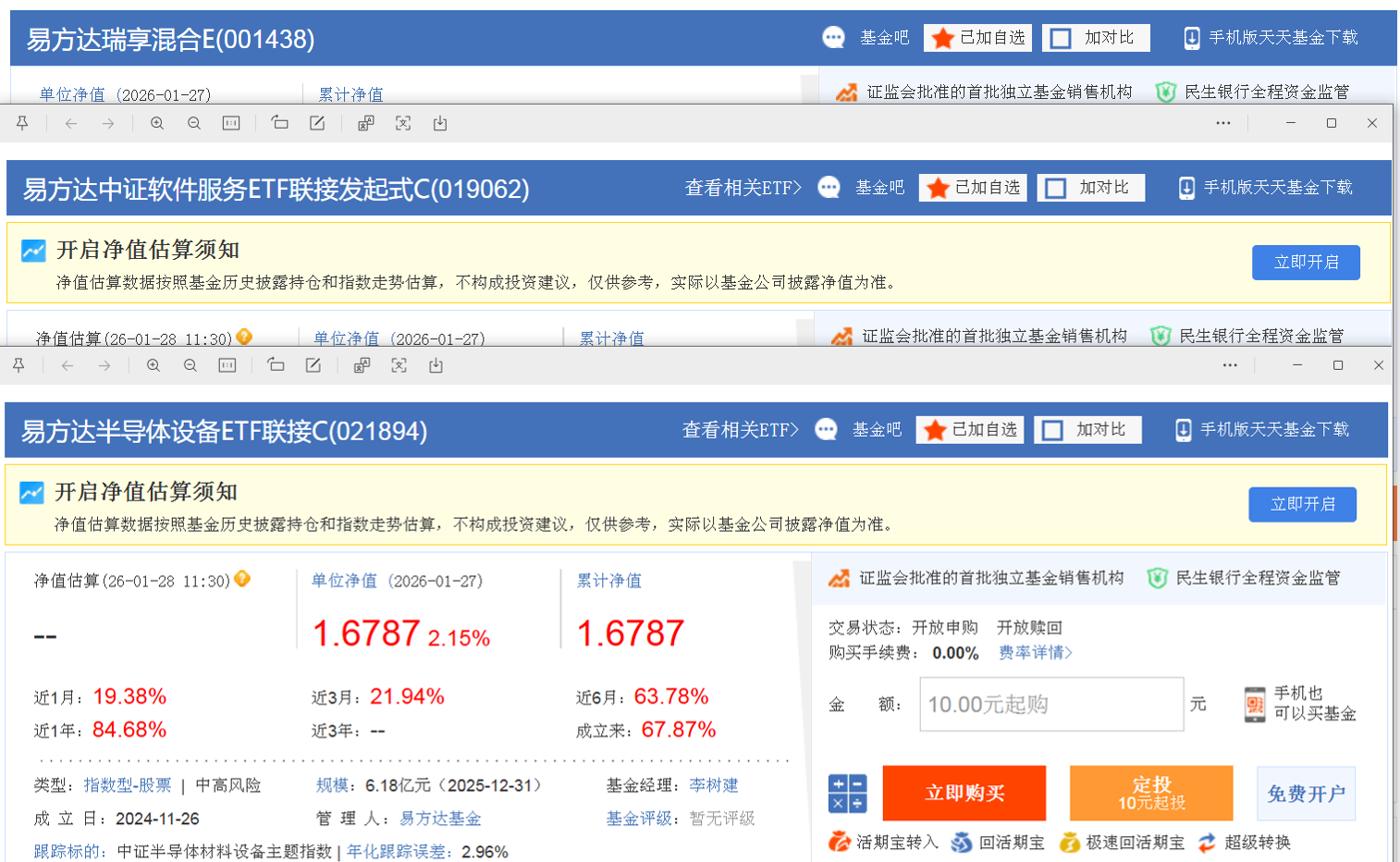Click the 近1年 return value 84.68%

pyautogui.click(x=129, y=730)
